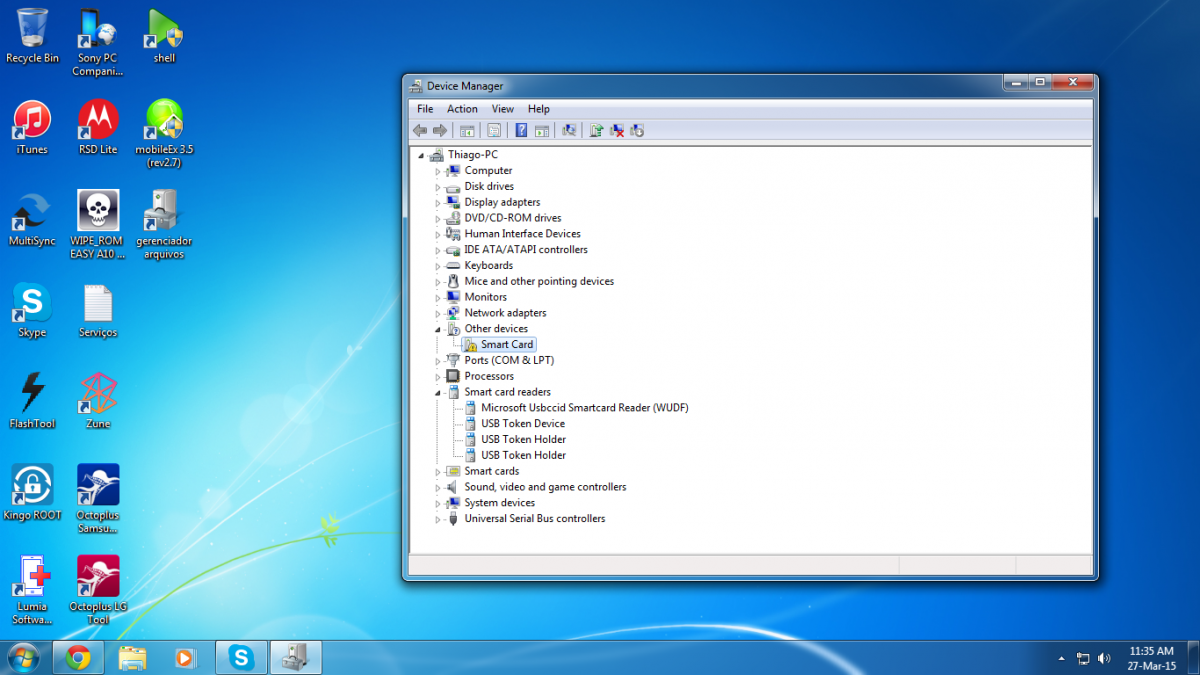Expand the Ports (COM & LPT) category

tap(438, 361)
